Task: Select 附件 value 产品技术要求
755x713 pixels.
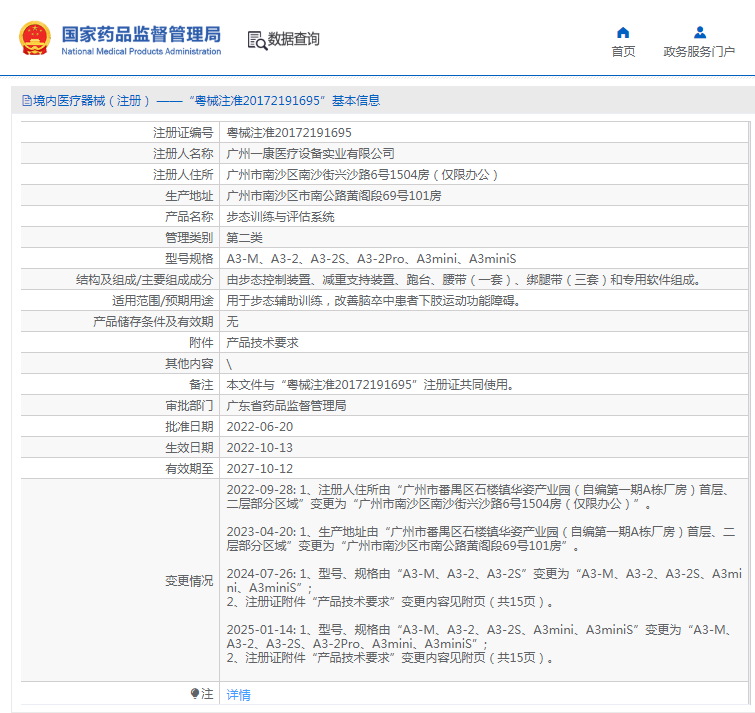Action: tap(262, 343)
